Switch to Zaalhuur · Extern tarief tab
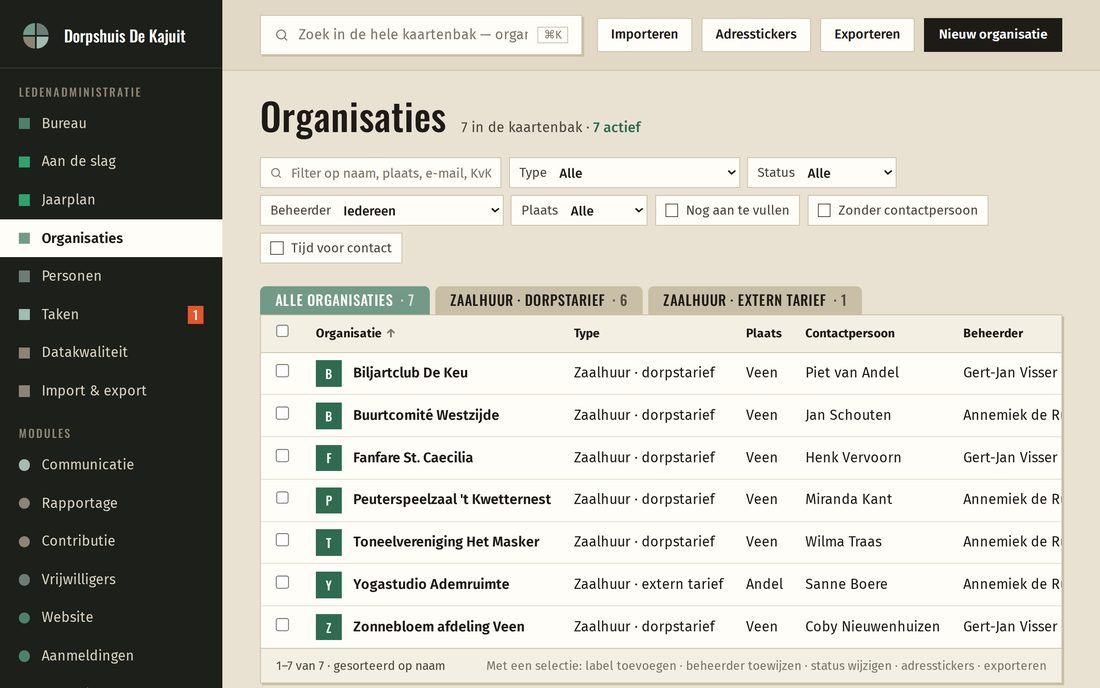The height and width of the screenshot is (688, 1100). [x=755, y=300]
